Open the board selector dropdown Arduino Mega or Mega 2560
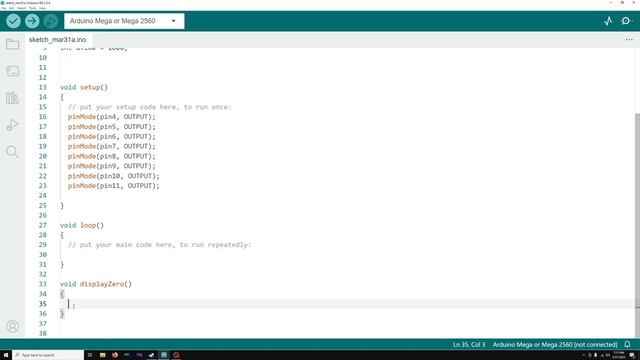640x360 pixels. coord(124,21)
